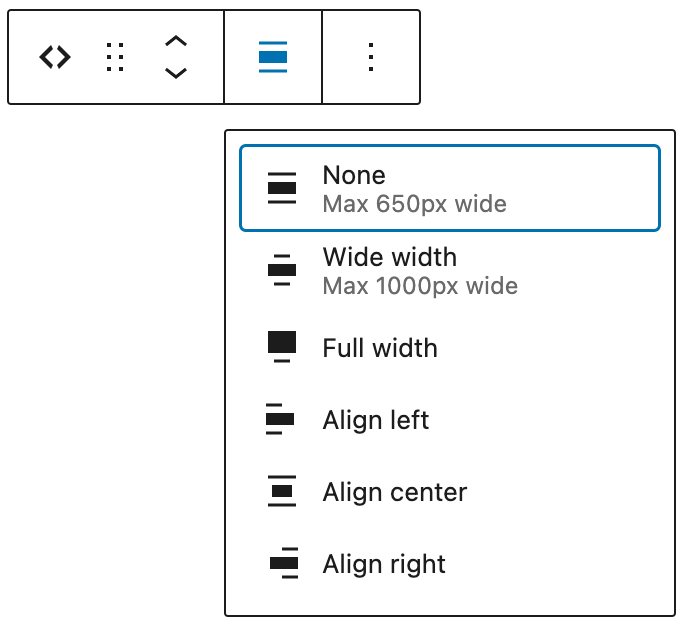Choose the Full width option
Image resolution: width=684 pixels, height=628 pixels.
[450, 348]
